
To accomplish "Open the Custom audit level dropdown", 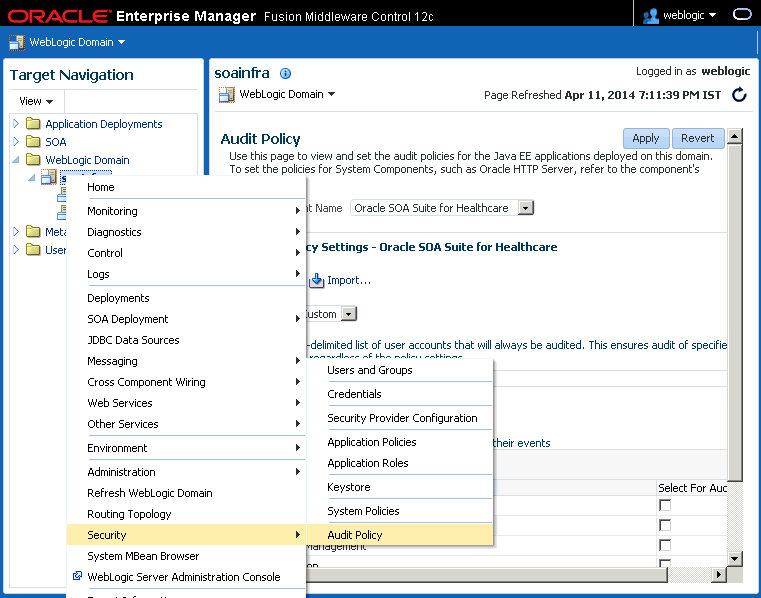I will (348, 314).
